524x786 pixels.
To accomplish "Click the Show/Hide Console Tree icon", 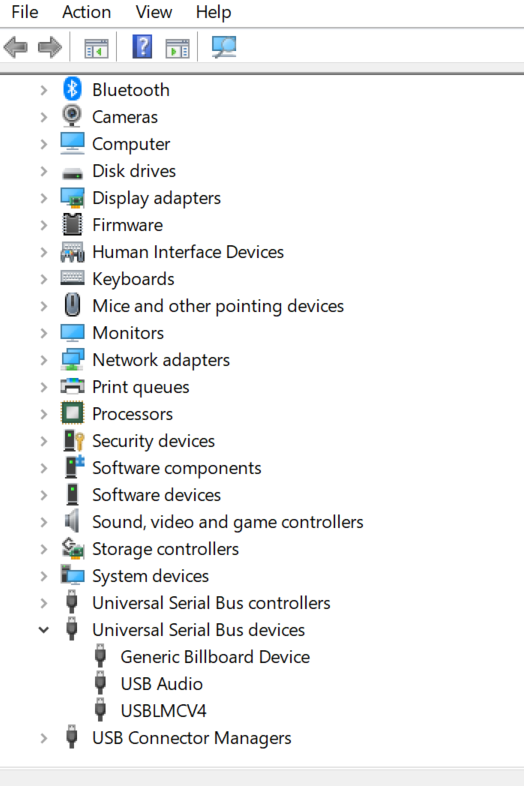I will (96, 48).
